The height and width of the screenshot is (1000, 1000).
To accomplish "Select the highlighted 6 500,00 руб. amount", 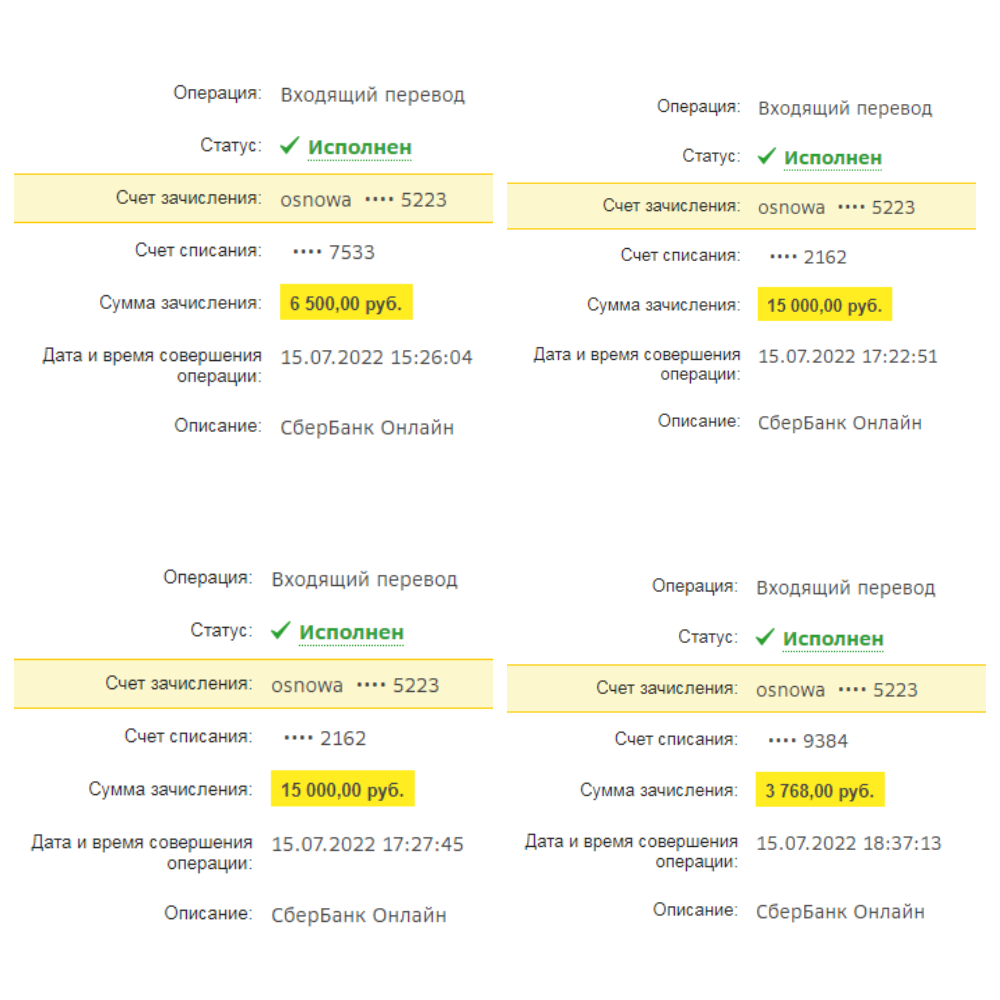I will [346, 304].
